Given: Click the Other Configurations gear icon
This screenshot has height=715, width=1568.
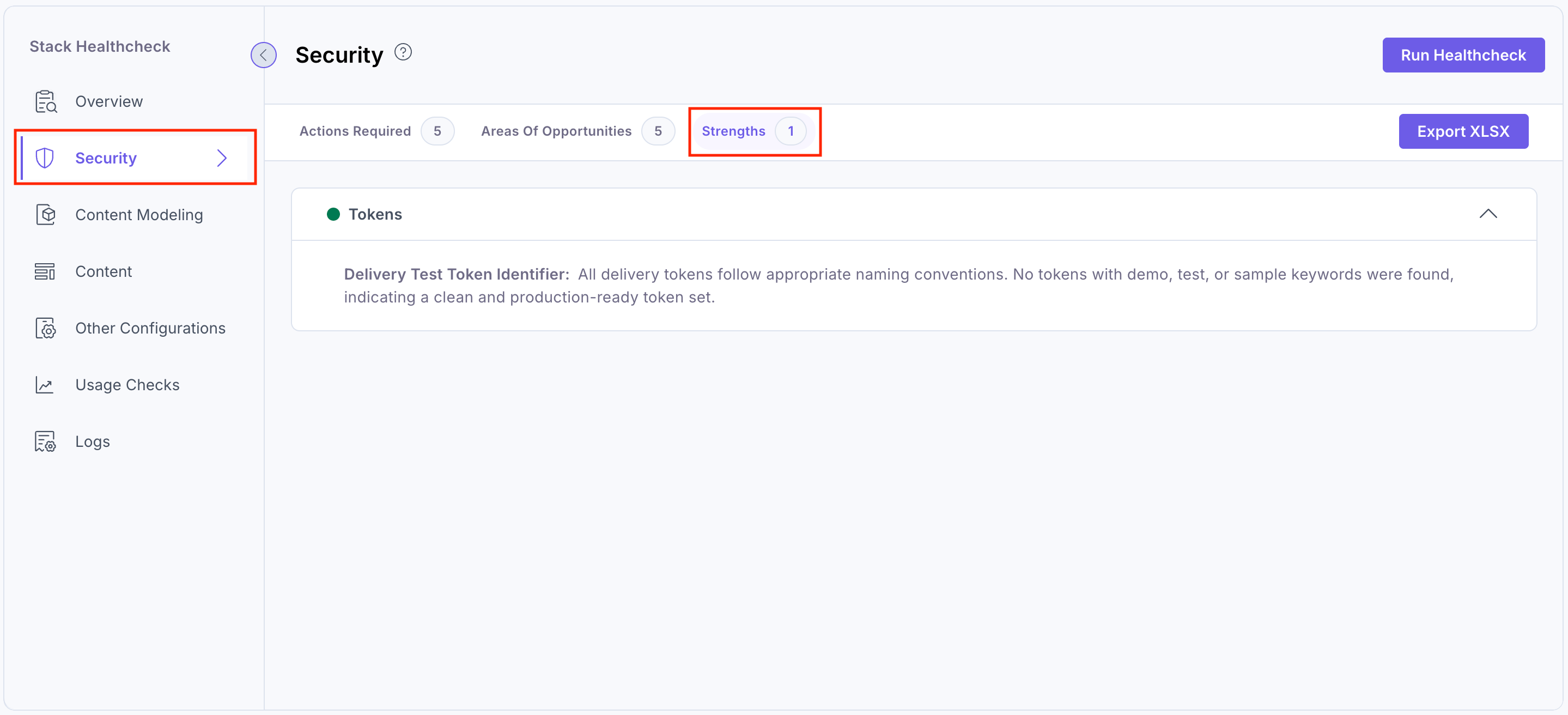Looking at the screenshot, I should [x=45, y=328].
